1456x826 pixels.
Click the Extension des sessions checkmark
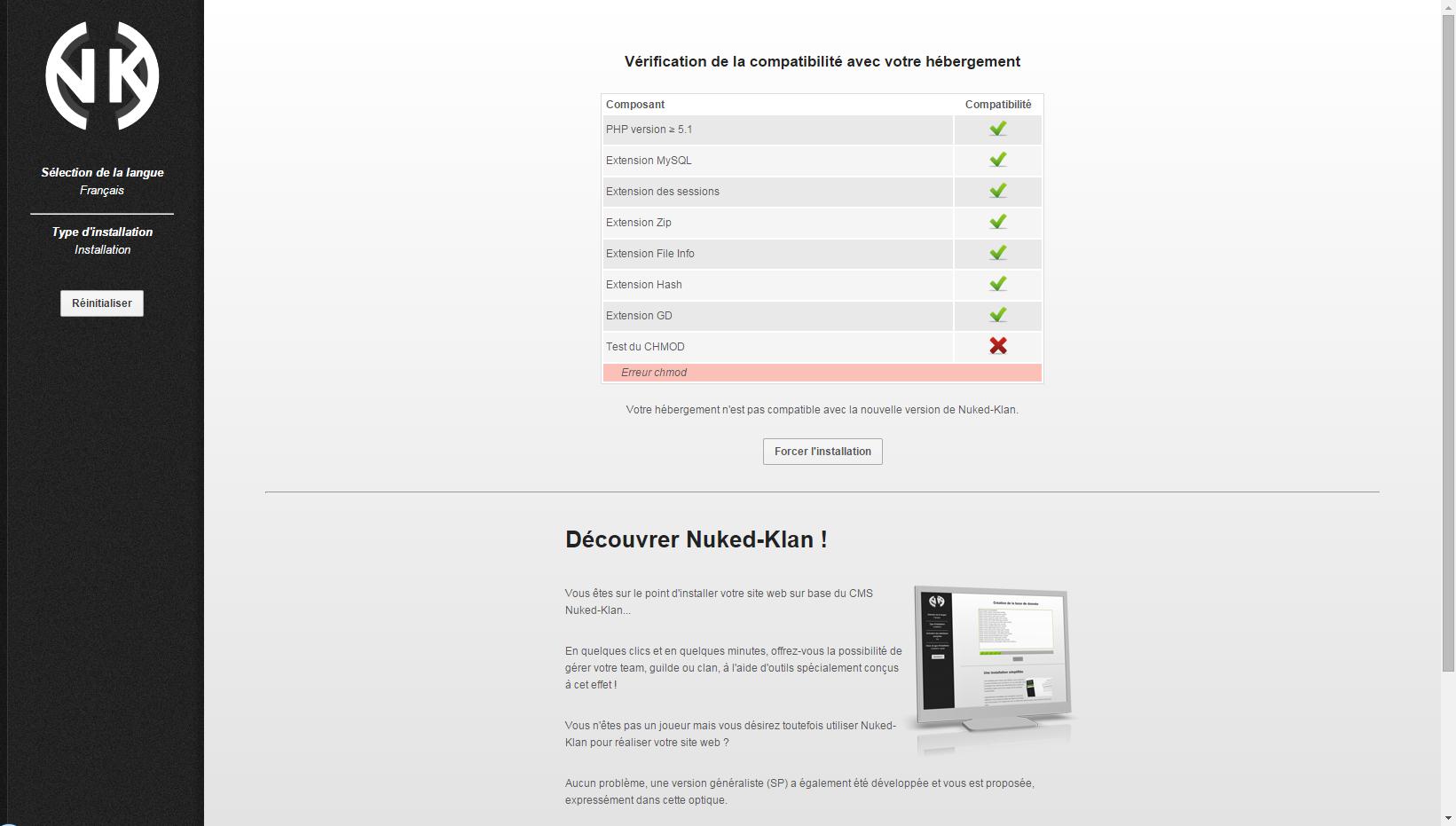click(997, 192)
